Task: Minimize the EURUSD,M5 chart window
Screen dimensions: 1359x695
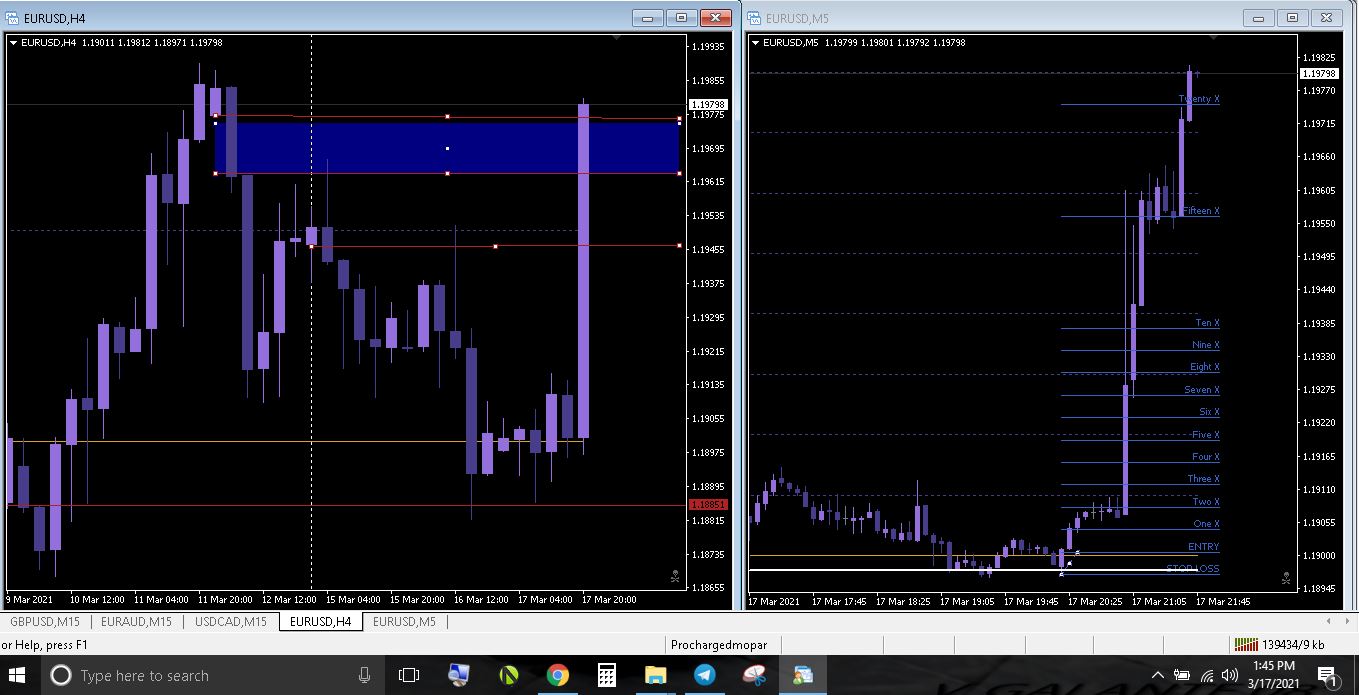Action: click(x=1258, y=18)
